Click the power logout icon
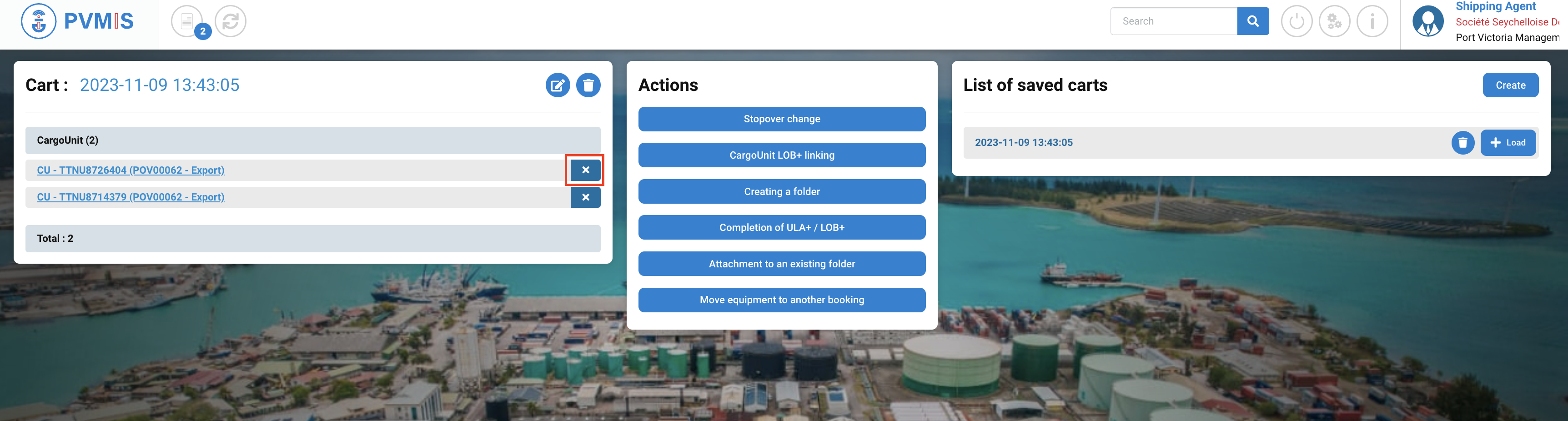 (x=1297, y=21)
